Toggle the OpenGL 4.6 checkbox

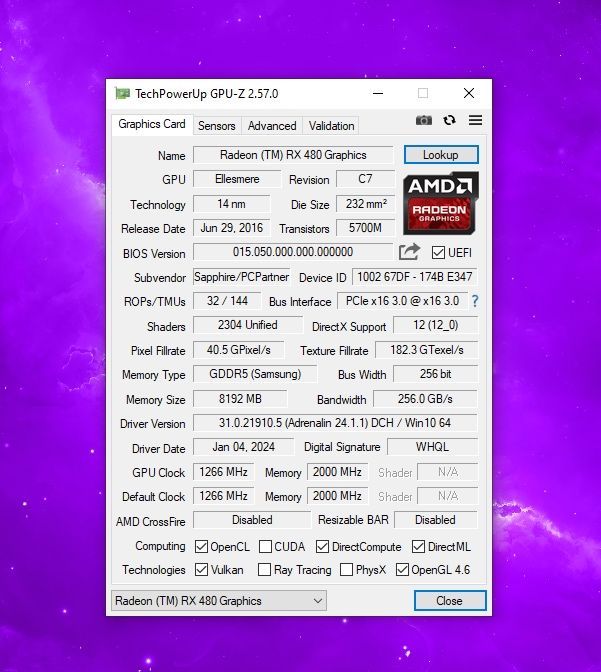[402, 570]
